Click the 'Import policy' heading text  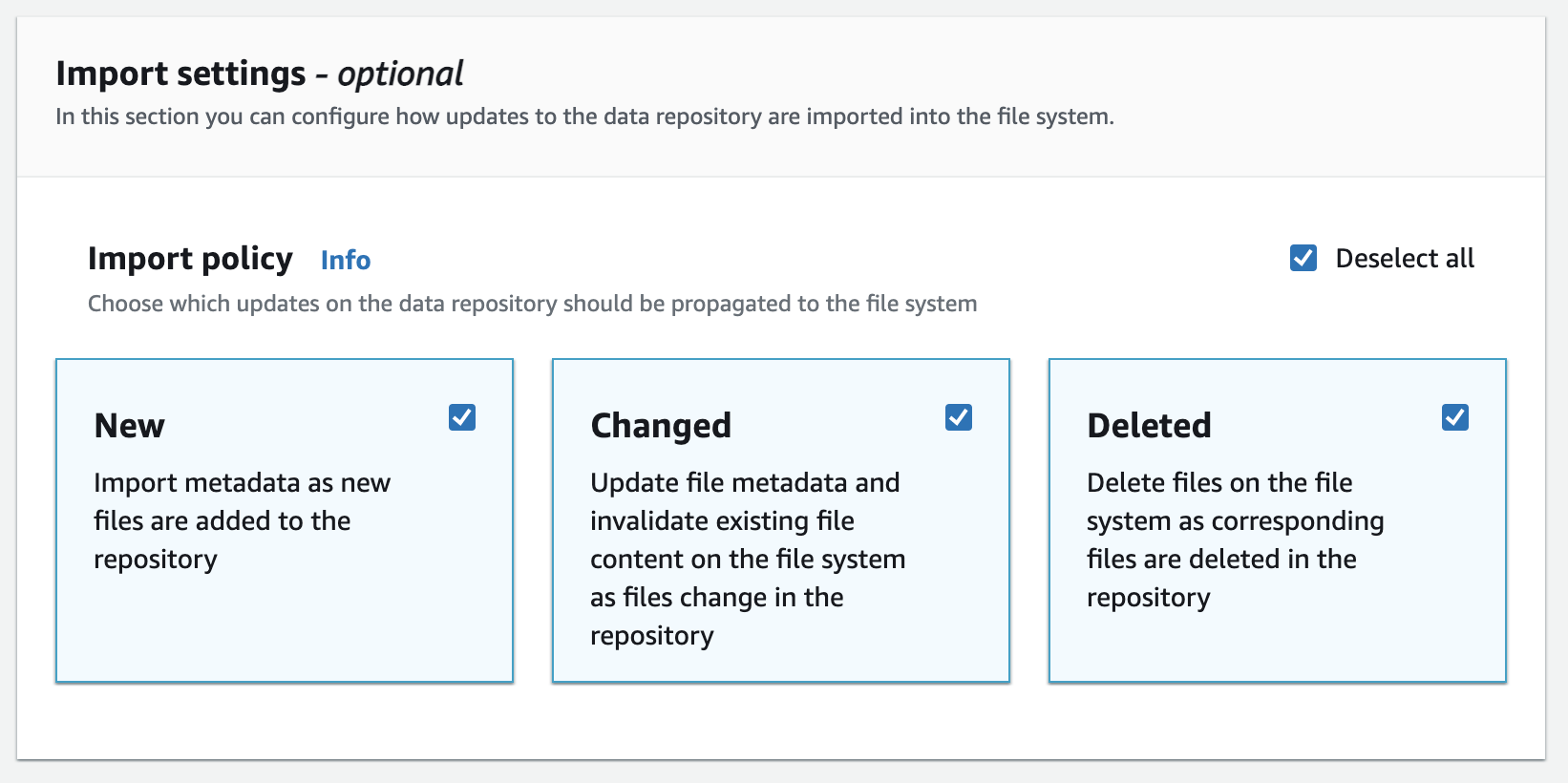[190, 259]
